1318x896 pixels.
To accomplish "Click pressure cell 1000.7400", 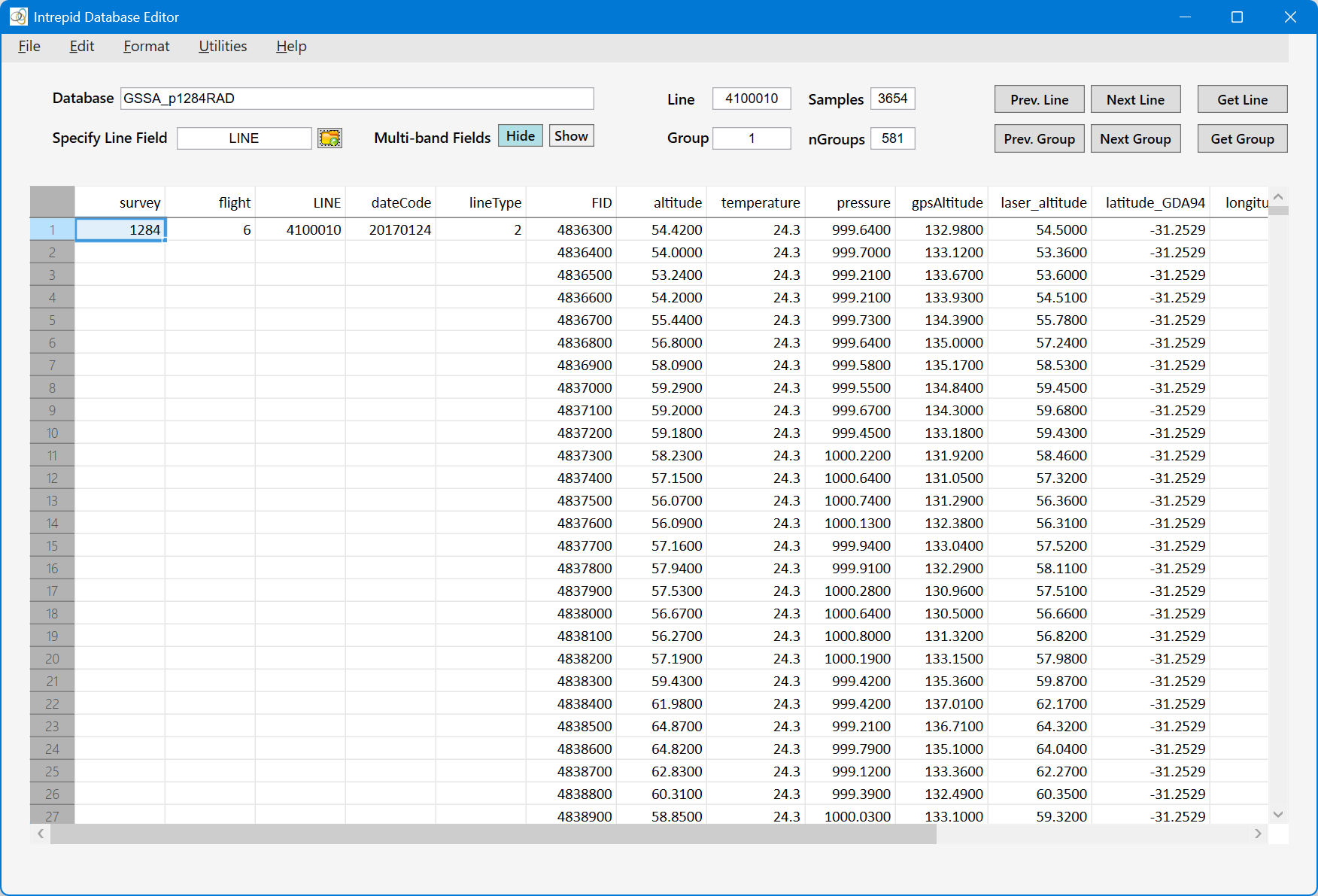I will (x=850, y=500).
